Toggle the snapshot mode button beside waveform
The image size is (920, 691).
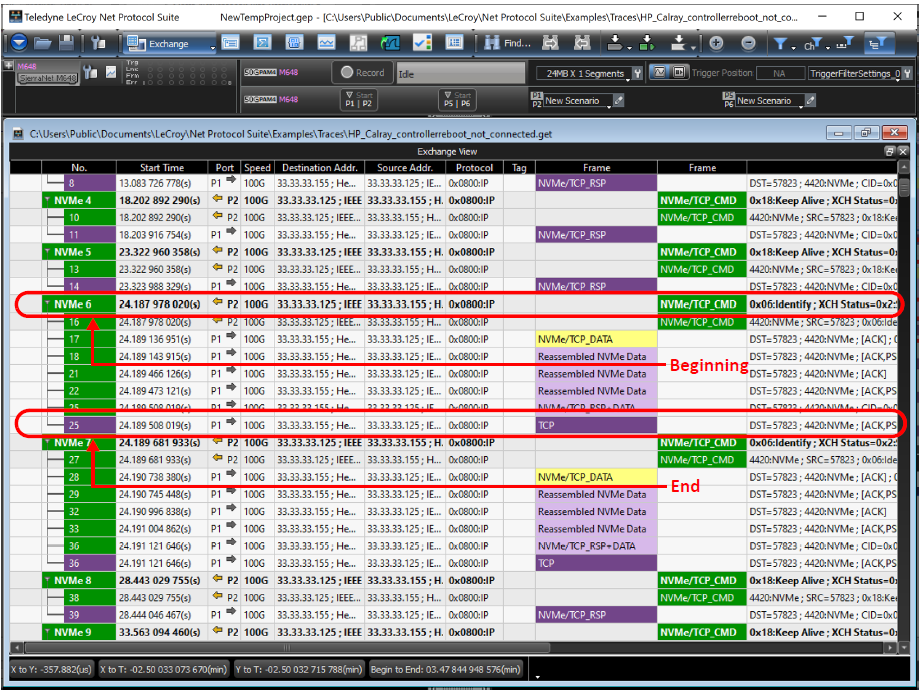click(x=679, y=72)
